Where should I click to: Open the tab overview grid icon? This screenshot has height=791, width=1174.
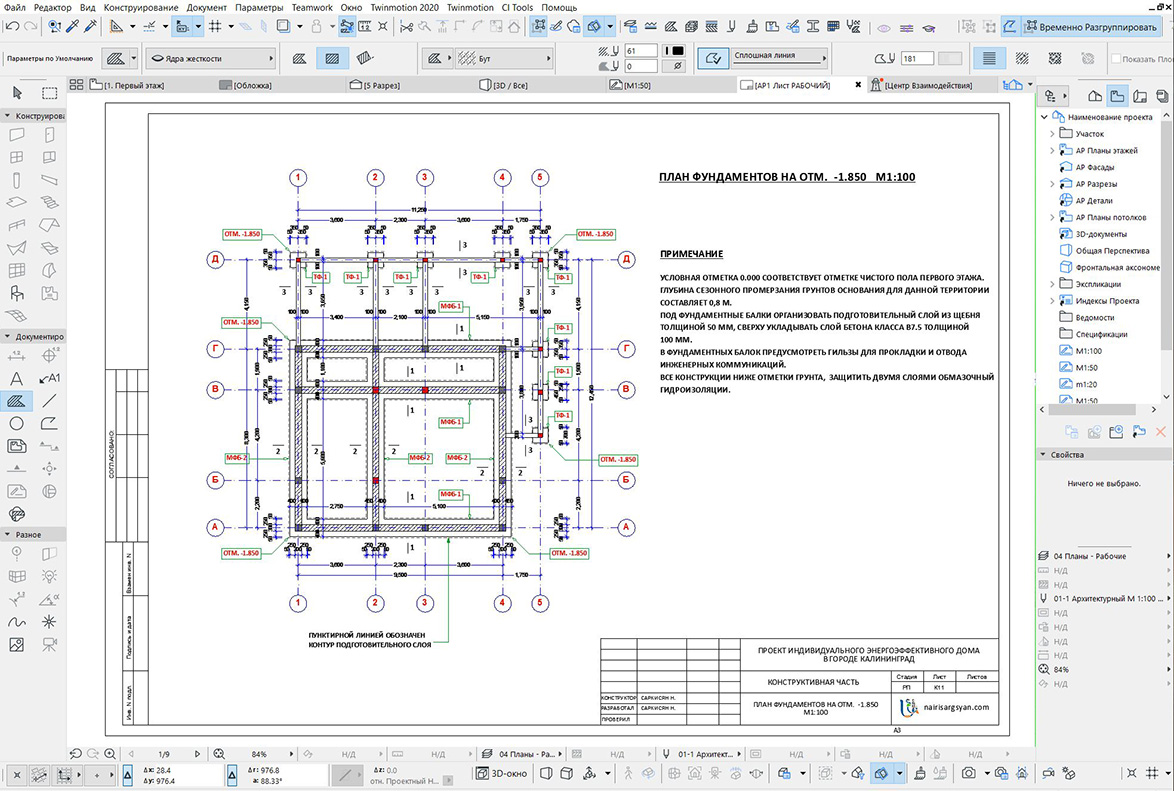76,85
